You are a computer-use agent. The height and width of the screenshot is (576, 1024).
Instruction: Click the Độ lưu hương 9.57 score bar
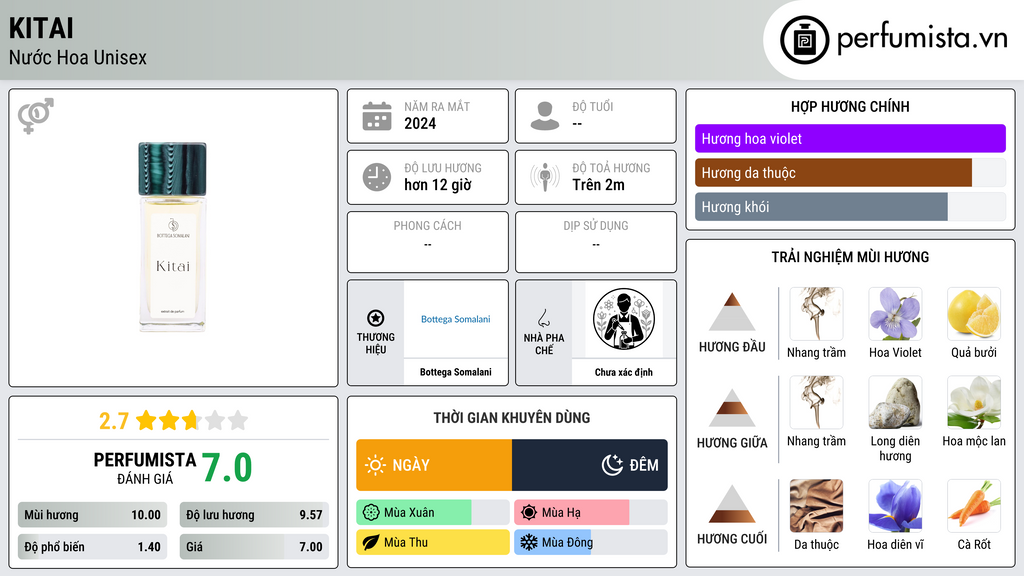coord(254,515)
